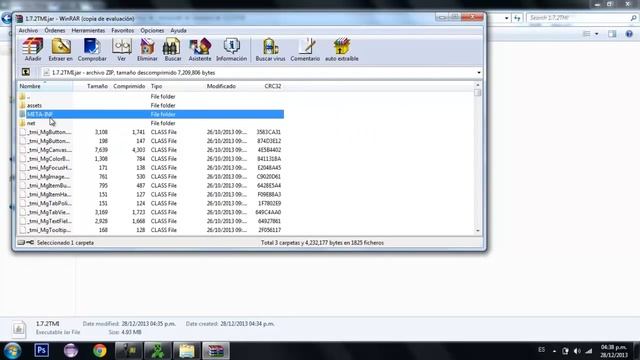
Task: Open the Órdenes menu
Action: (55, 31)
